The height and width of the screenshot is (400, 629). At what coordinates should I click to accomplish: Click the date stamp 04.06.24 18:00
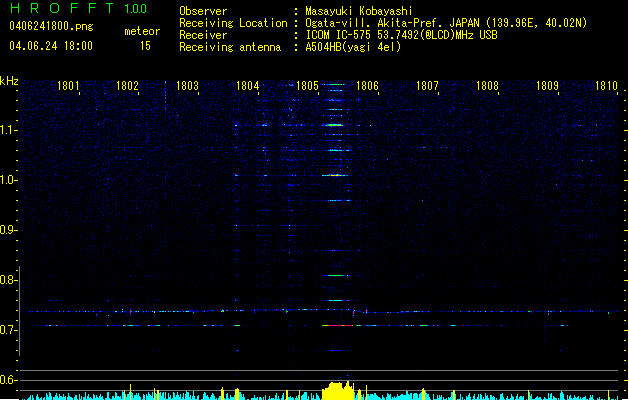coord(51,46)
